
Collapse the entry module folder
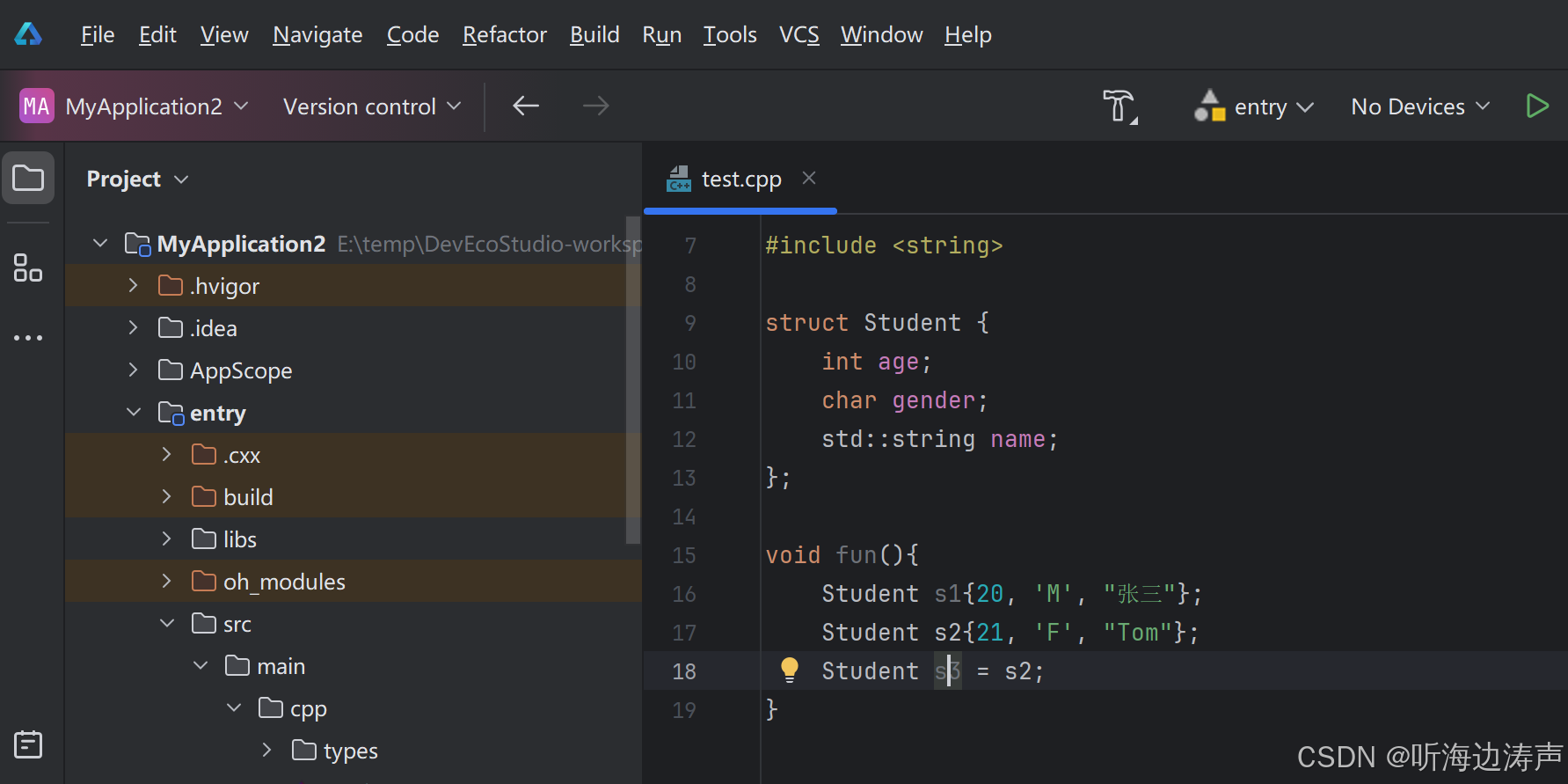[x=134, y=412]
